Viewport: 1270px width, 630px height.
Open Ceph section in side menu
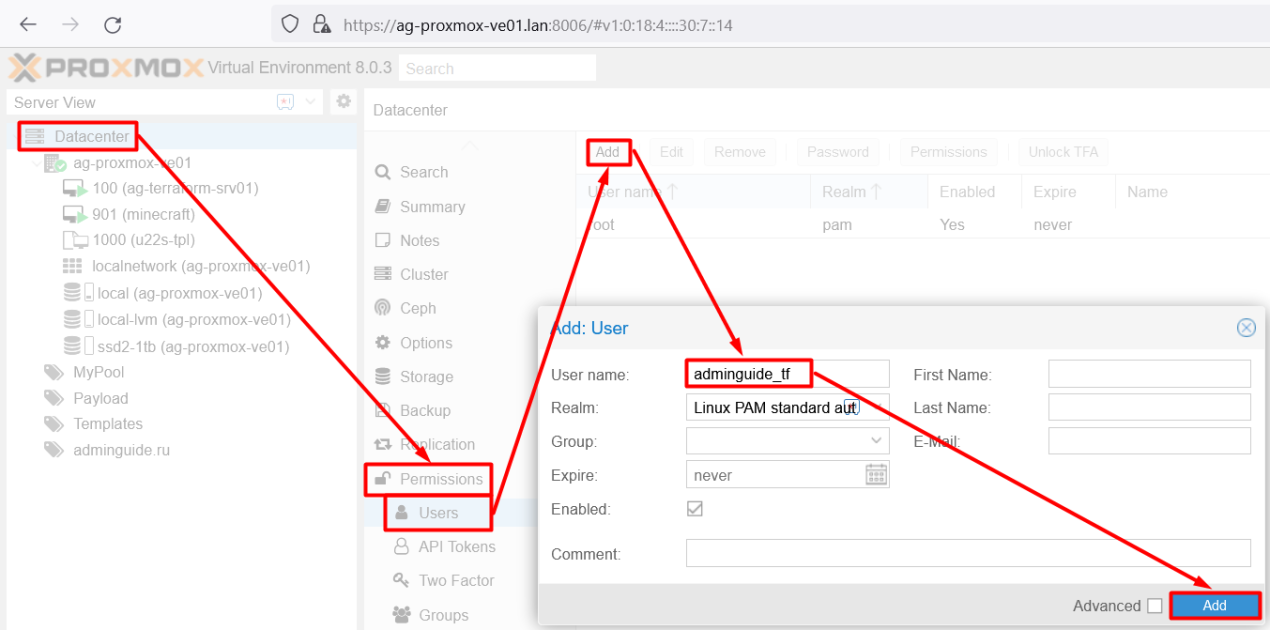click(419, 308)
